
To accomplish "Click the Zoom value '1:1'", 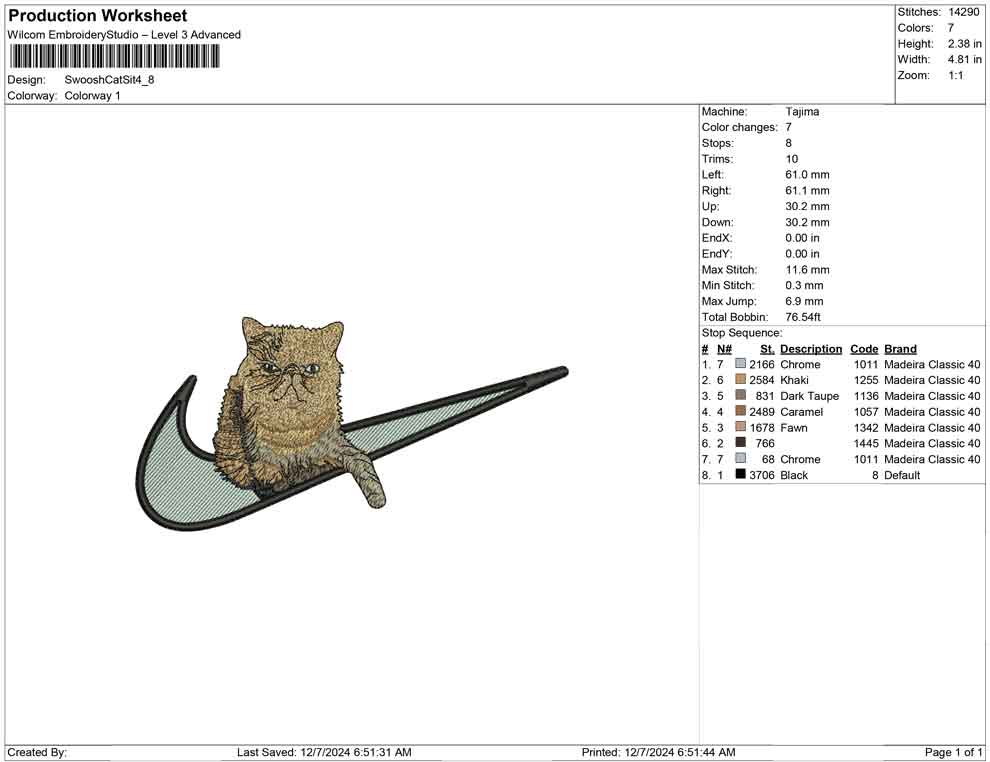I will pos(955,75).
